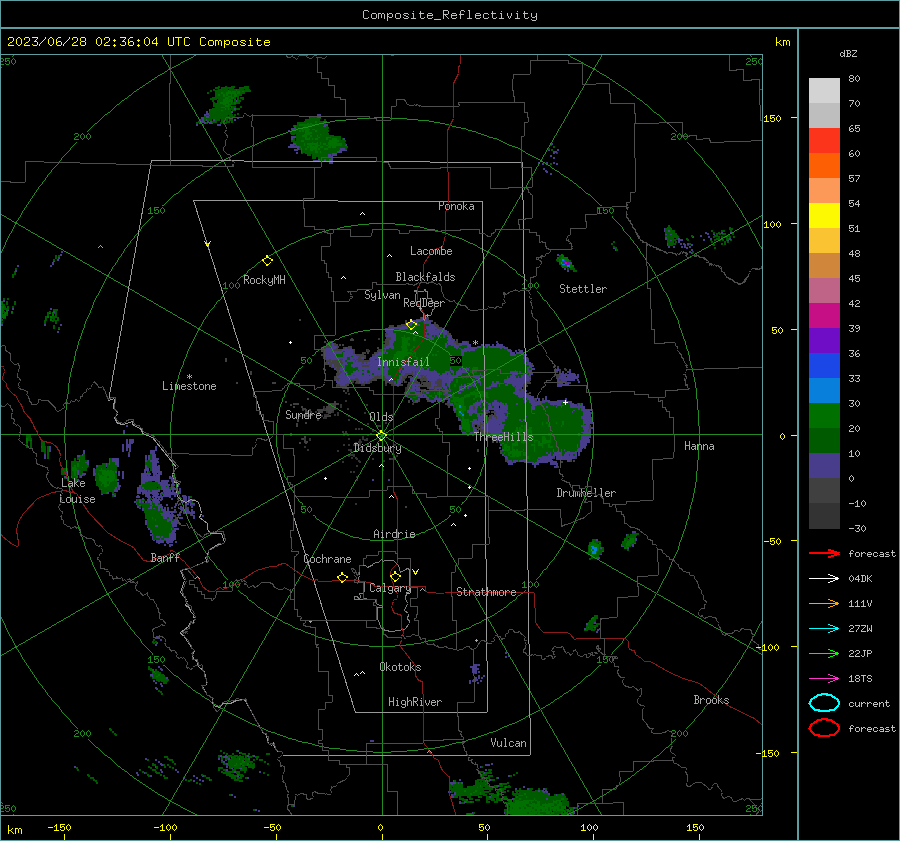Click the Blackfalds town label
900x841 pixels.
point(425,277)
